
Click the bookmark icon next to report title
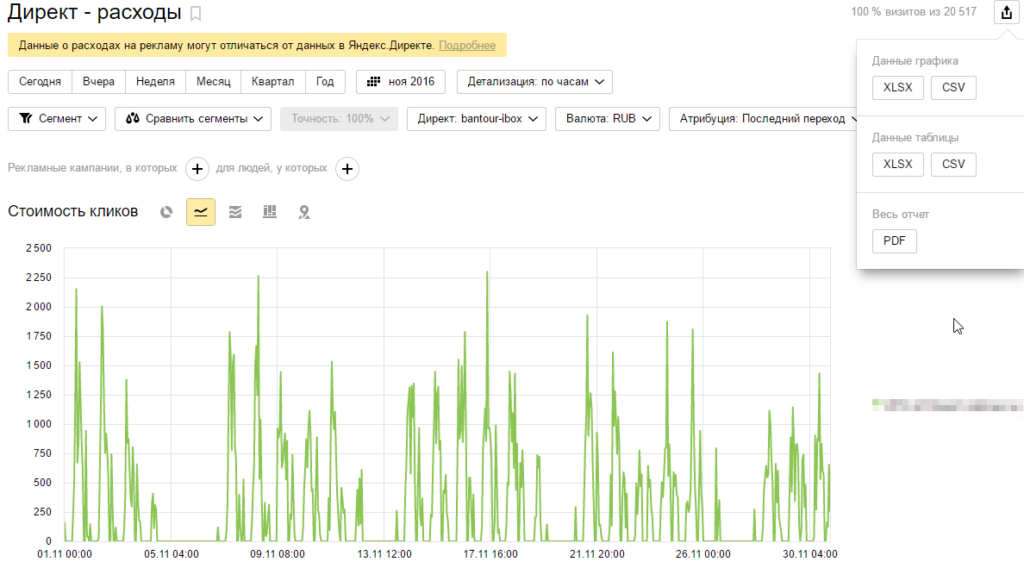pyautogui.click(x=195, y=13)
